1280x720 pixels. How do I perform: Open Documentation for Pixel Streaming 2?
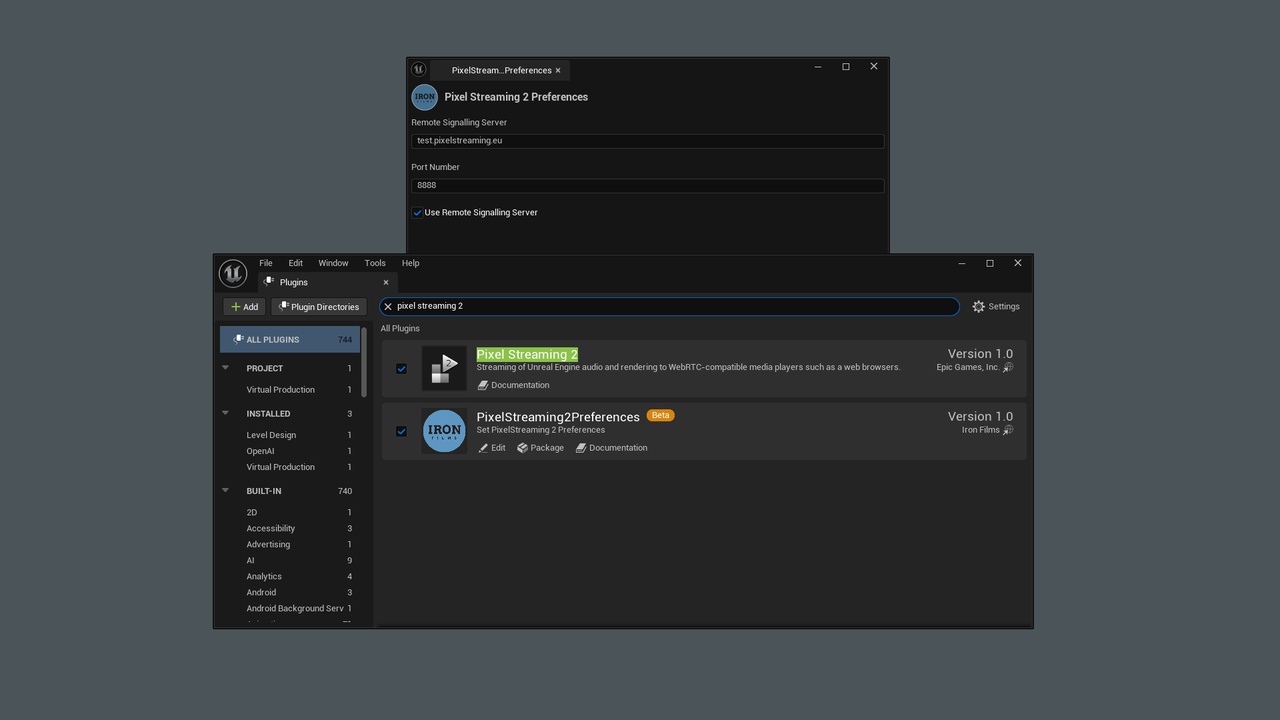pos(514,385)
